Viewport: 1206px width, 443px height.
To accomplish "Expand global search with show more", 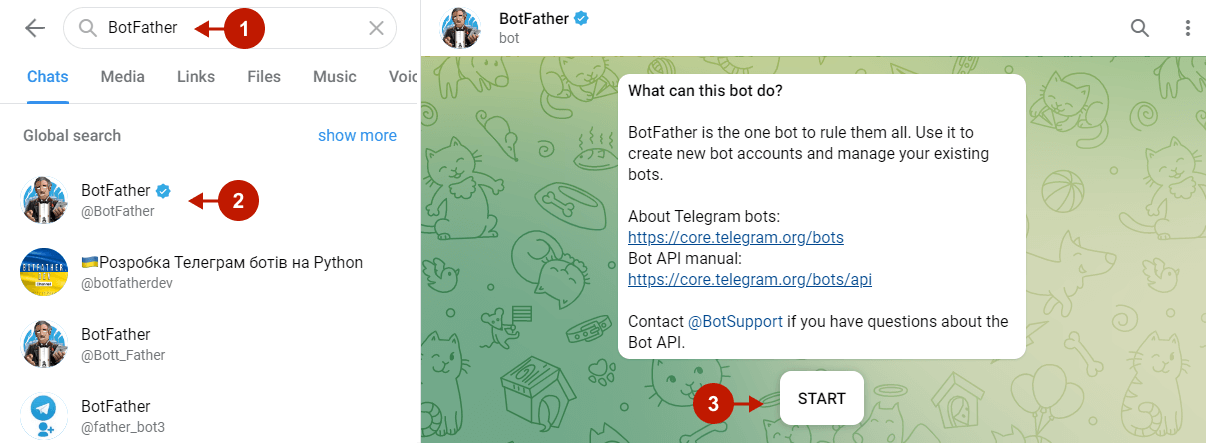I will tap(357, 136).
